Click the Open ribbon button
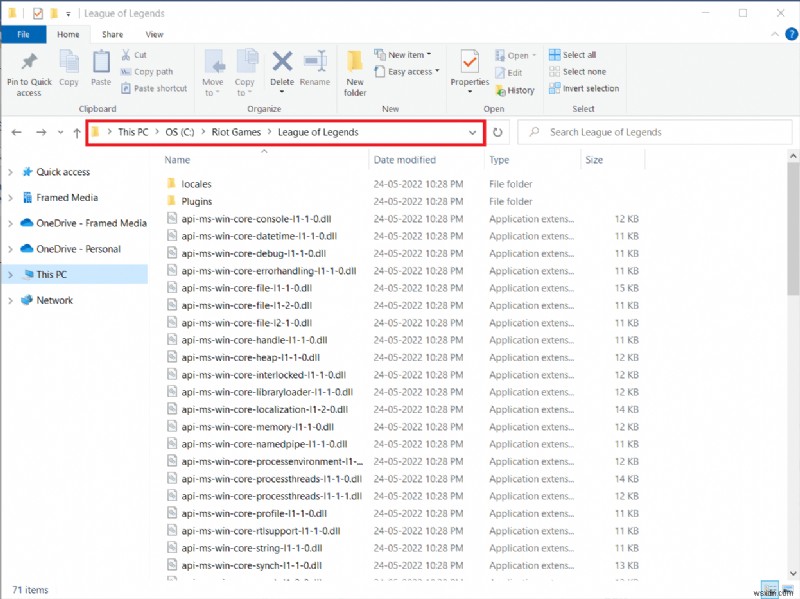The image size is (800, 599). [x=515, y=55]
